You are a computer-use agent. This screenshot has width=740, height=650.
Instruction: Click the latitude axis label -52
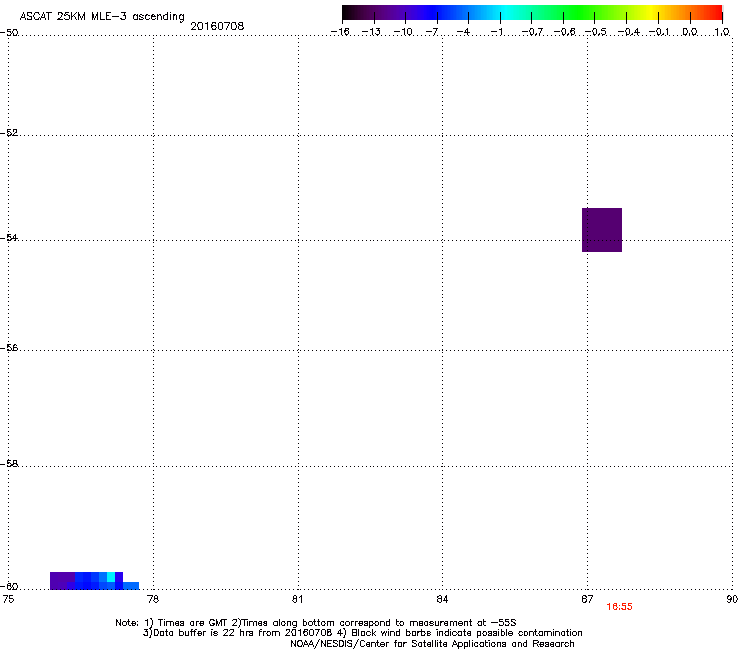click(x=9, y=133)
